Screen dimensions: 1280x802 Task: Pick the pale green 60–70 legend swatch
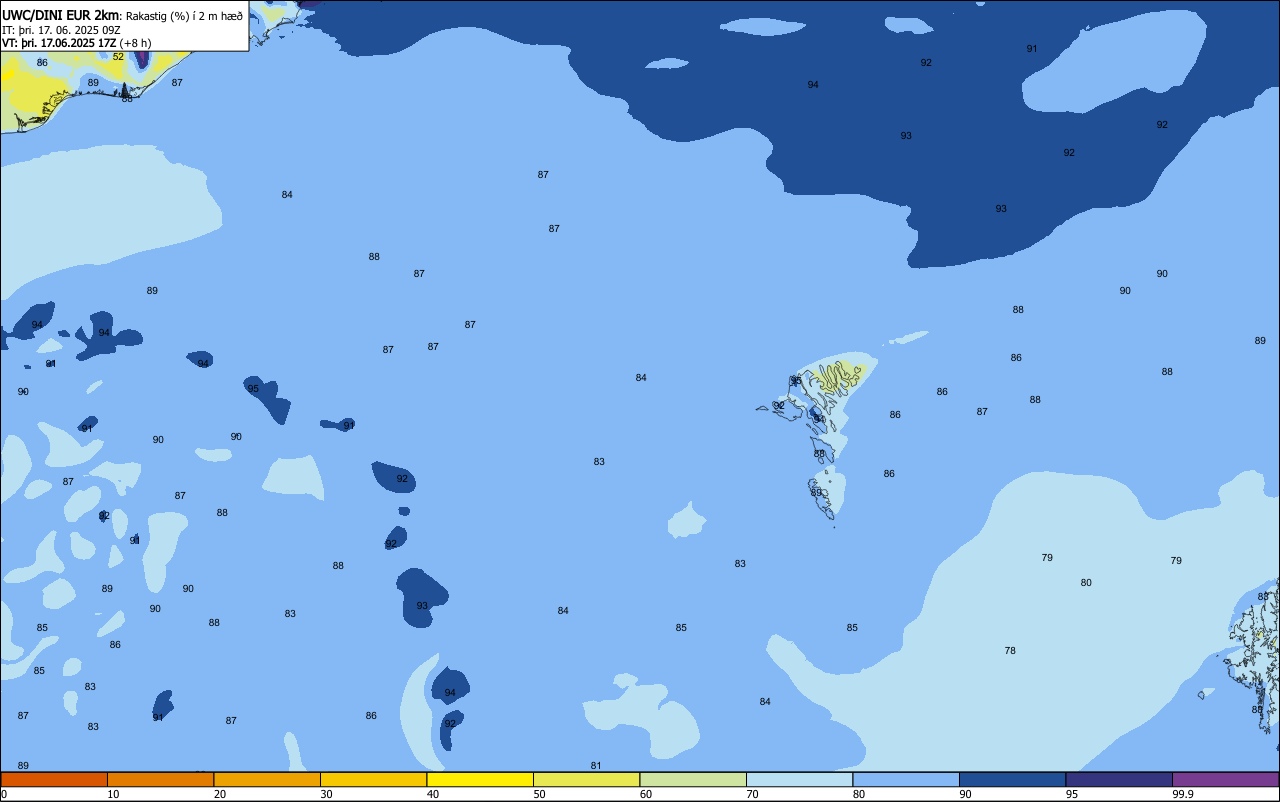(693, 779)
